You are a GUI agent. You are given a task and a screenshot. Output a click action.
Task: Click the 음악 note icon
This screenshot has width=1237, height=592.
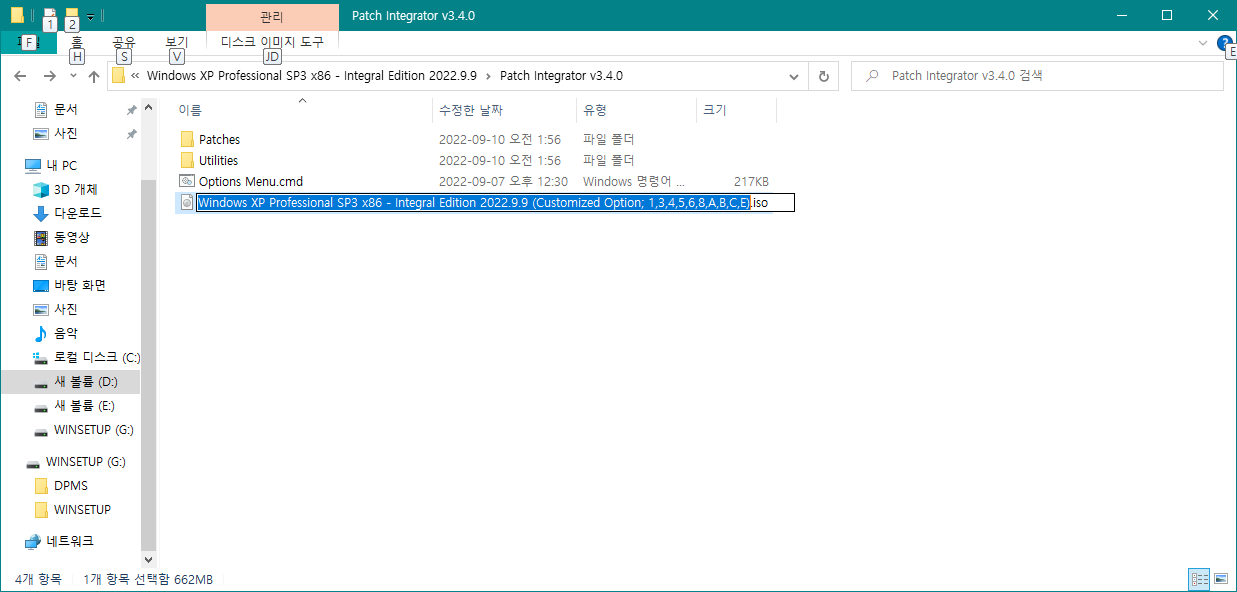tap(41, 333)
